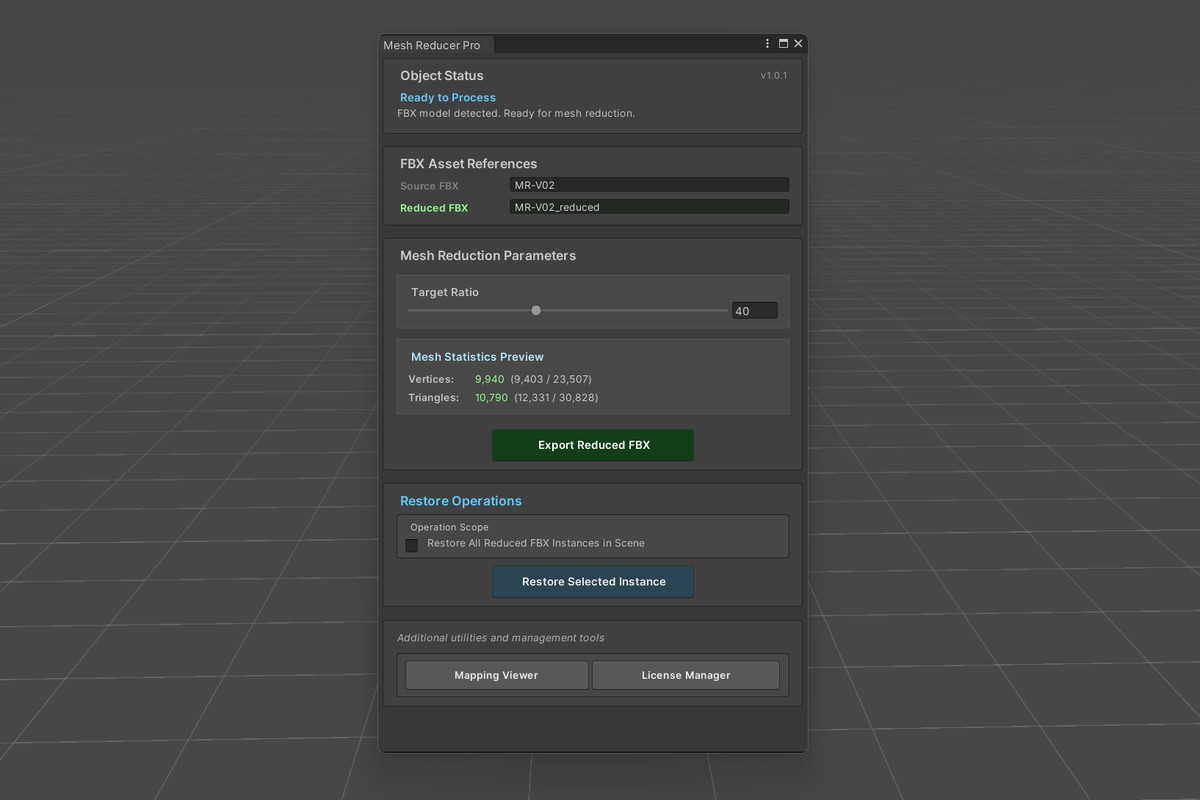Maximize the Mesh Reducer Pro panel
The width and height of the screenshot is (1200, 800).
783,44
